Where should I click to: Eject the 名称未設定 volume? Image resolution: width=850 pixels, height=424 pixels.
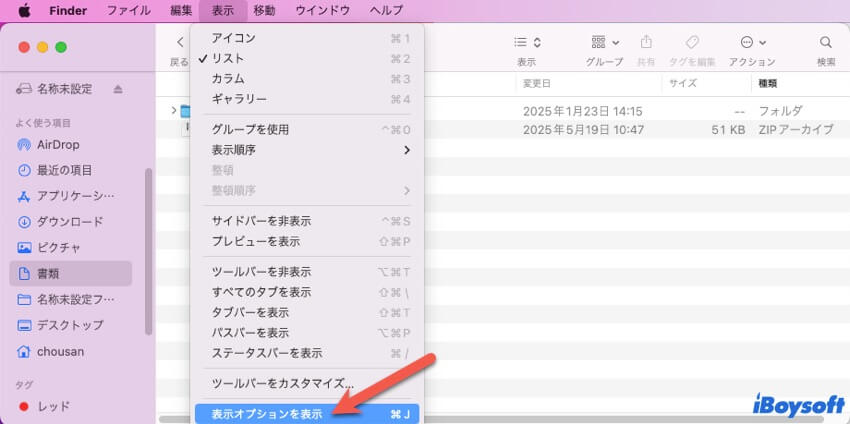click(x=118, y=89)
